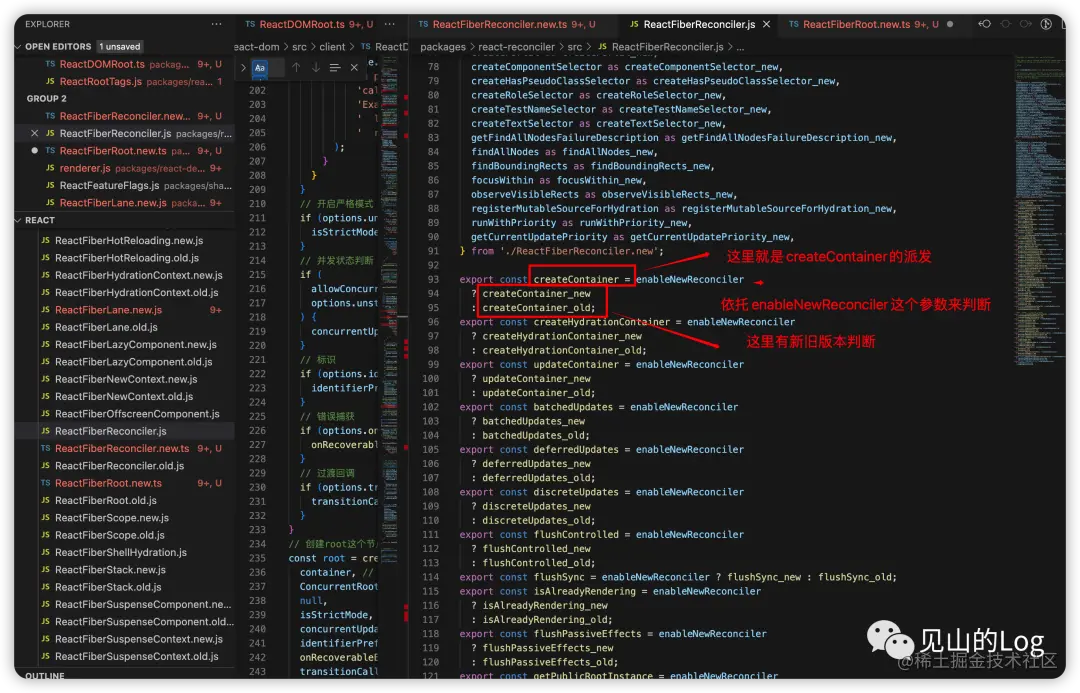Open more actions for the ReactDOMRoot.ts editor group
The image size is (1080, 693).
390,24
